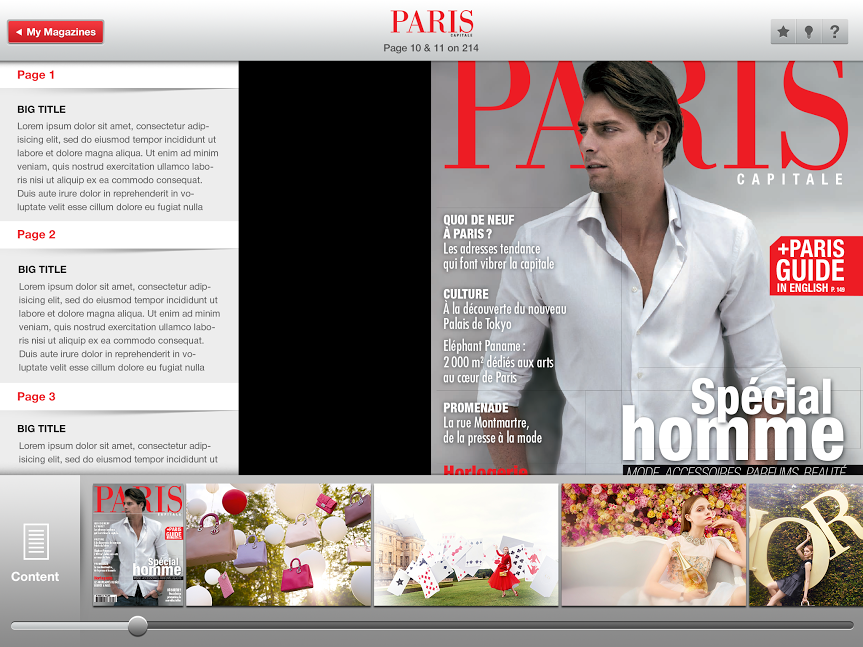Tap the red +Paris Guide badge

[815, 267]
